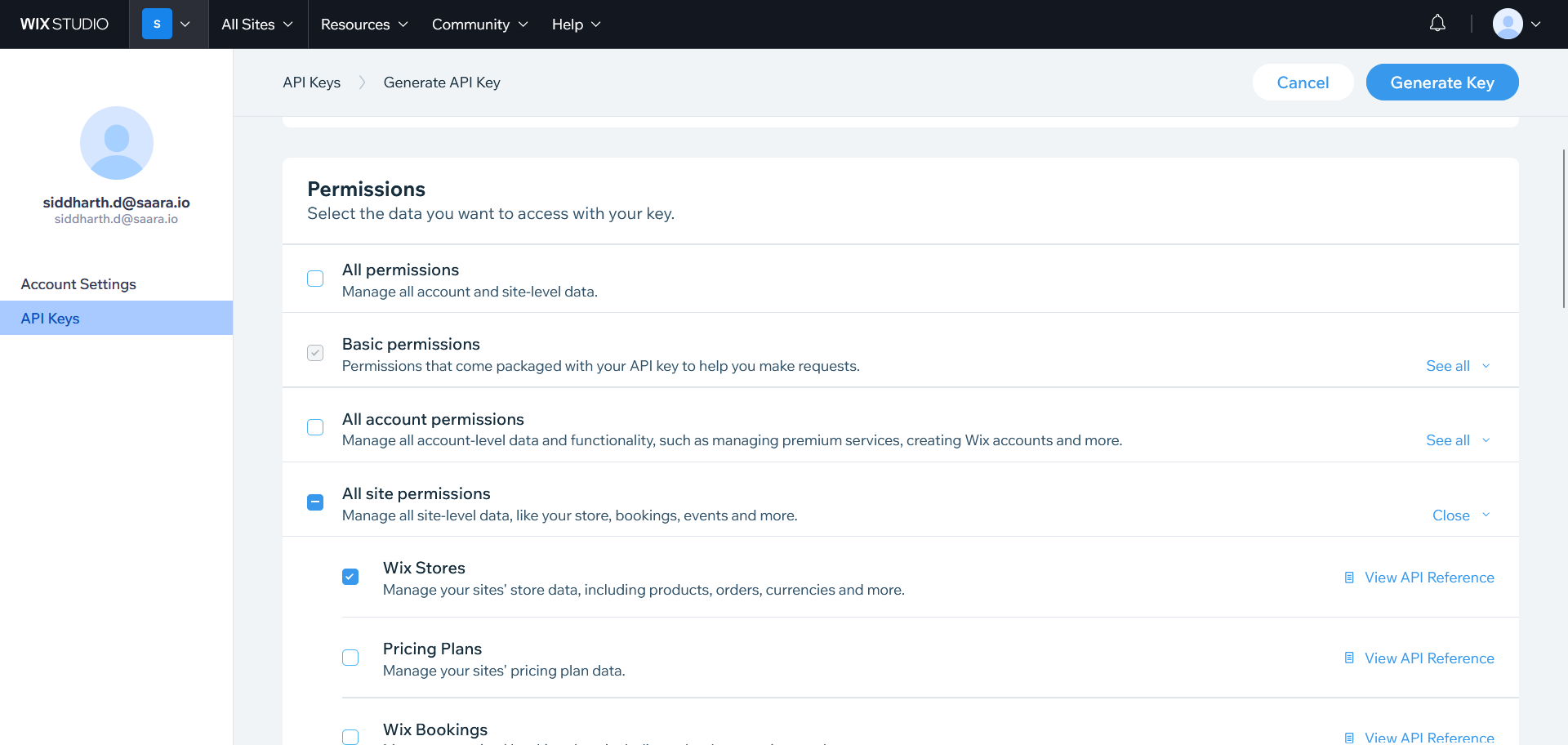Click document icon beside Wix Stores API reference
The image size is (1568, 745).
[1349, 578]
